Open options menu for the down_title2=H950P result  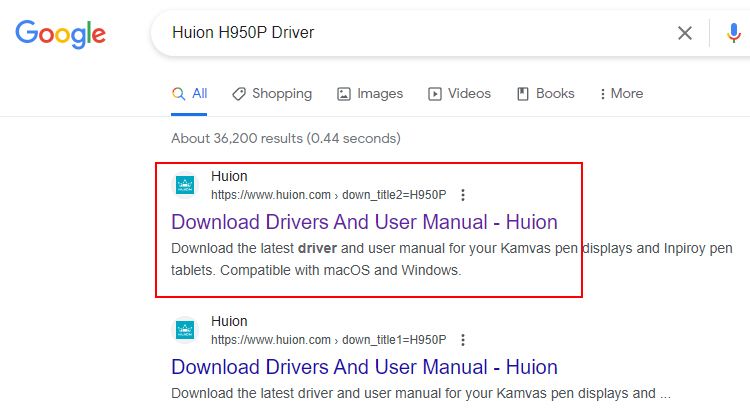pos(463,195)
